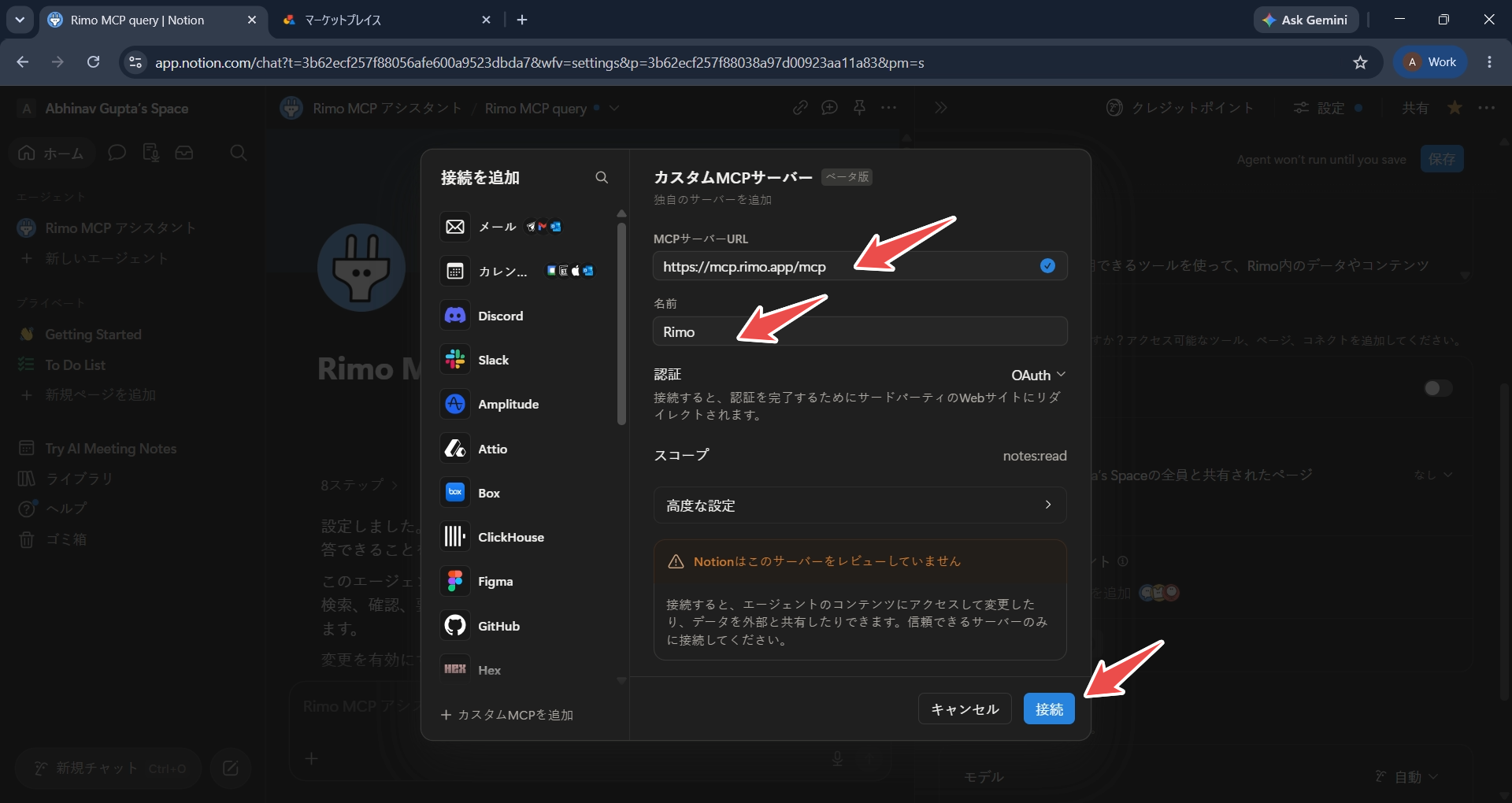
Task: Reload the page in the browser
Action: coord(93,62)
